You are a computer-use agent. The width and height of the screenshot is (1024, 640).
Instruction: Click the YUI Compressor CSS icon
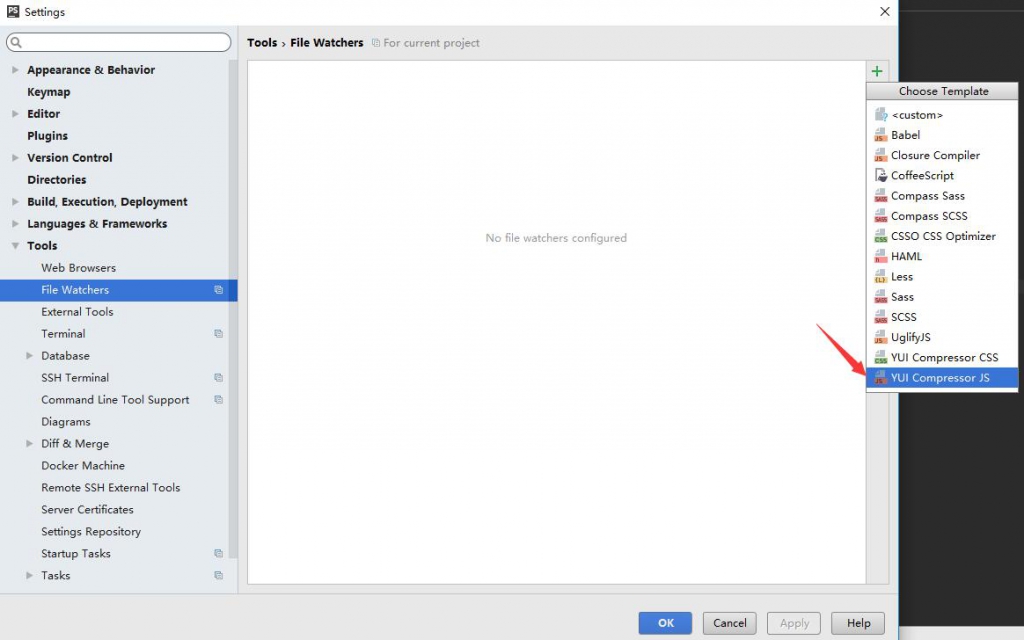(880, 358)
